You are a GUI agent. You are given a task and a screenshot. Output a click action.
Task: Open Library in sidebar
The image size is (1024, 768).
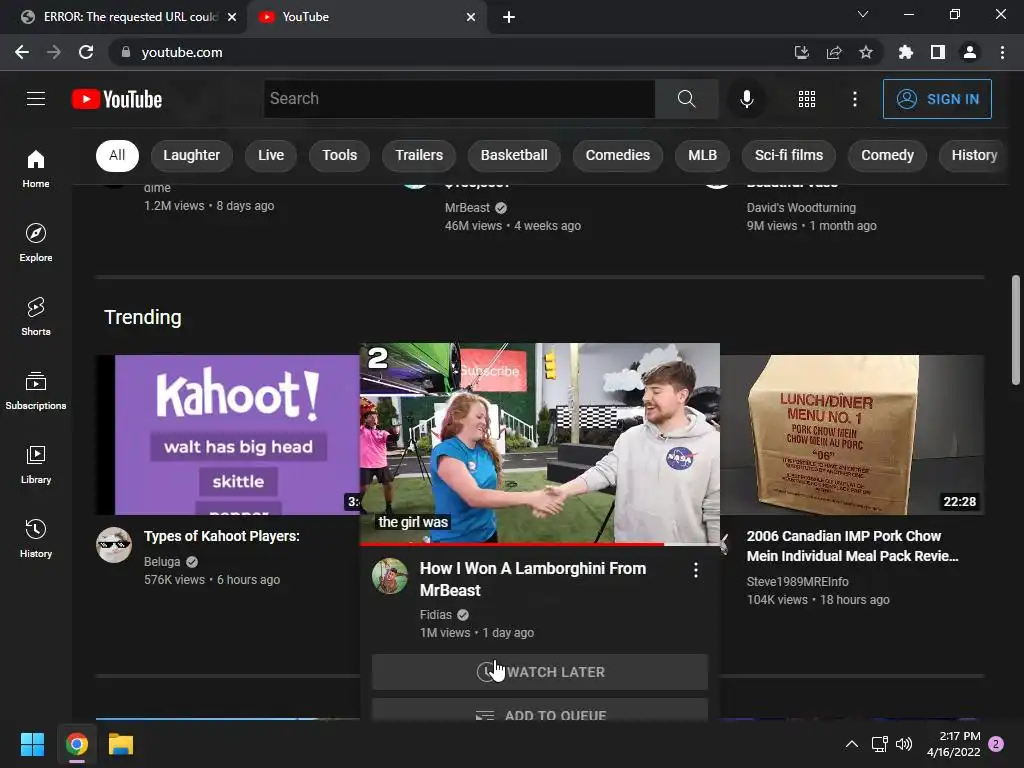click(36, 464)
